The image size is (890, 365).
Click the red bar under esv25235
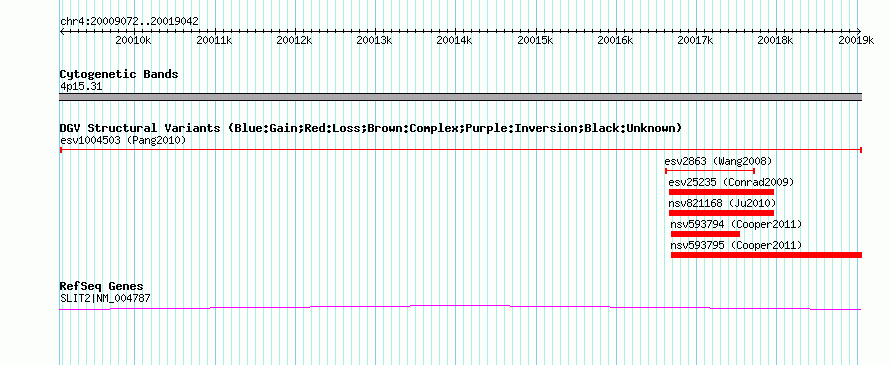pyautogui.click(x=721, y=192)
